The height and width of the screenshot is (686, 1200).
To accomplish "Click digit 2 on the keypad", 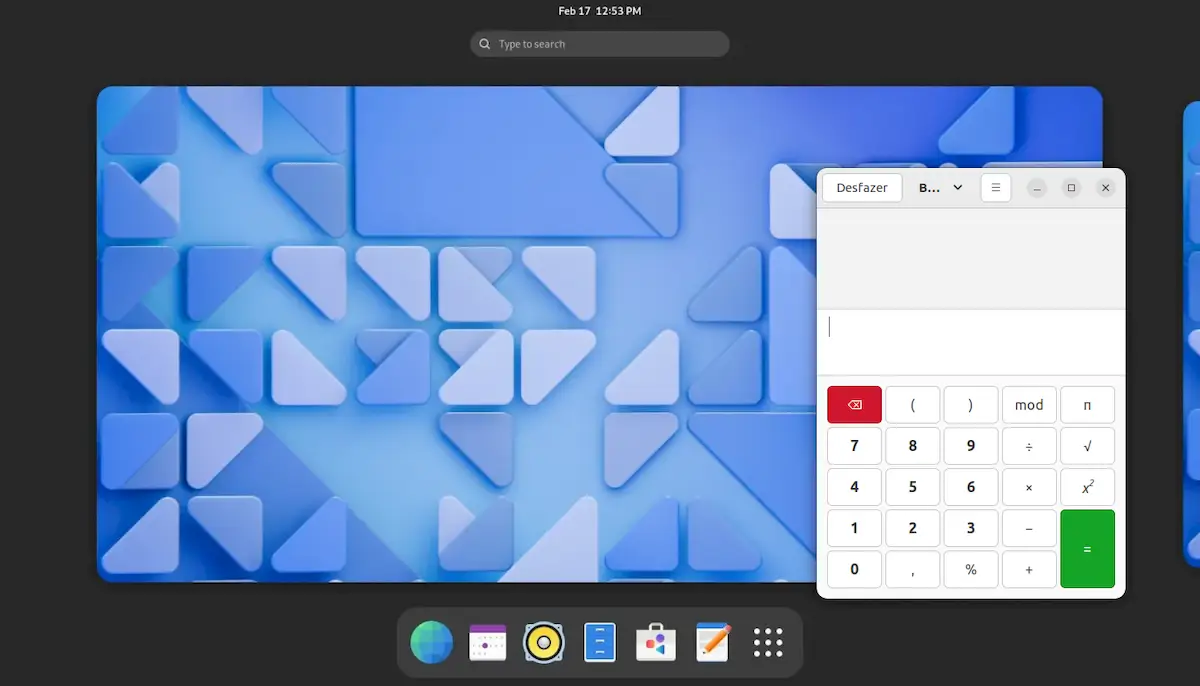I will coord(912,528).
